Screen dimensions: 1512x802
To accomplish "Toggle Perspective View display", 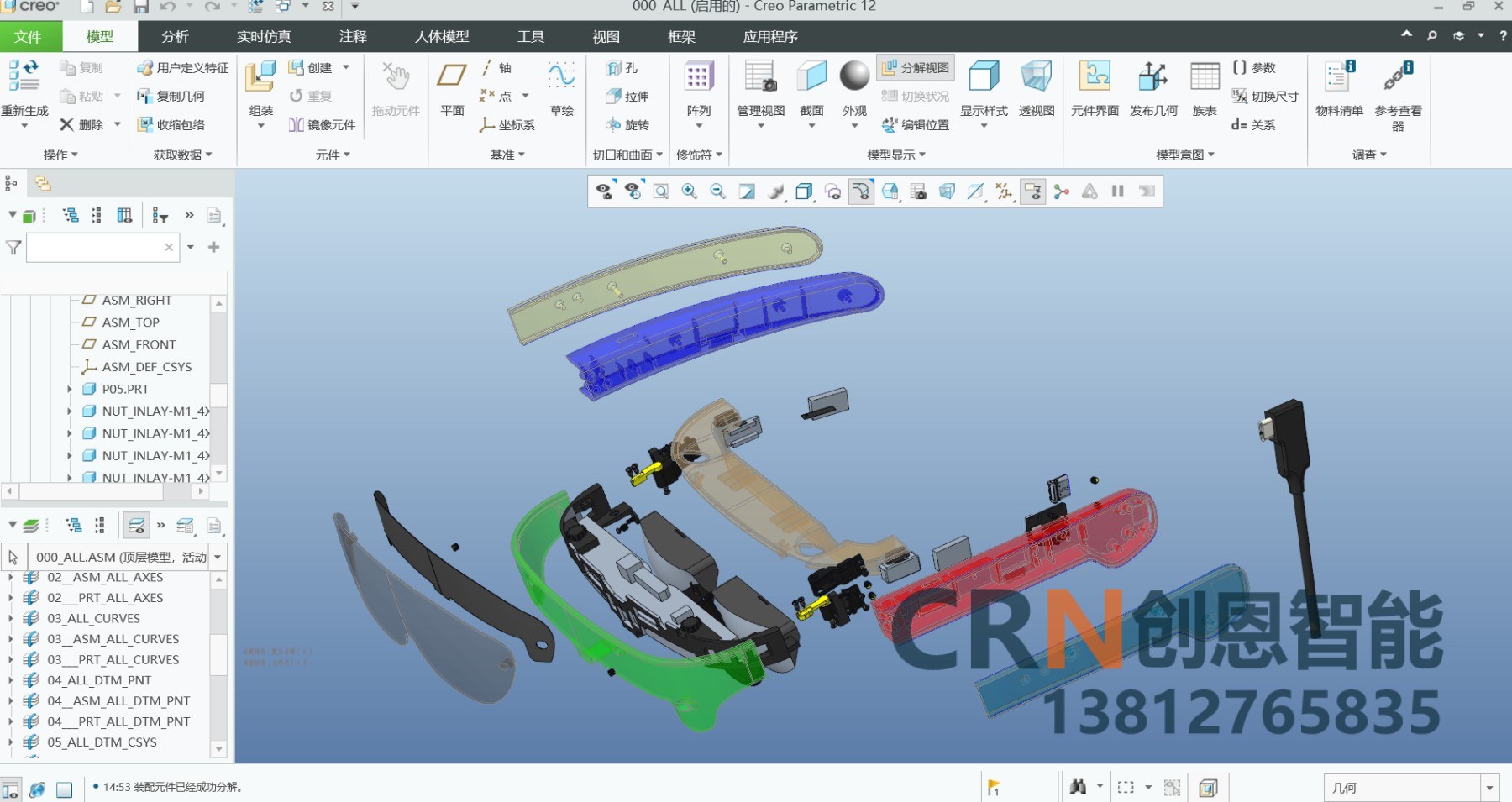I will pyautogui.click(x=1036, y=76).
